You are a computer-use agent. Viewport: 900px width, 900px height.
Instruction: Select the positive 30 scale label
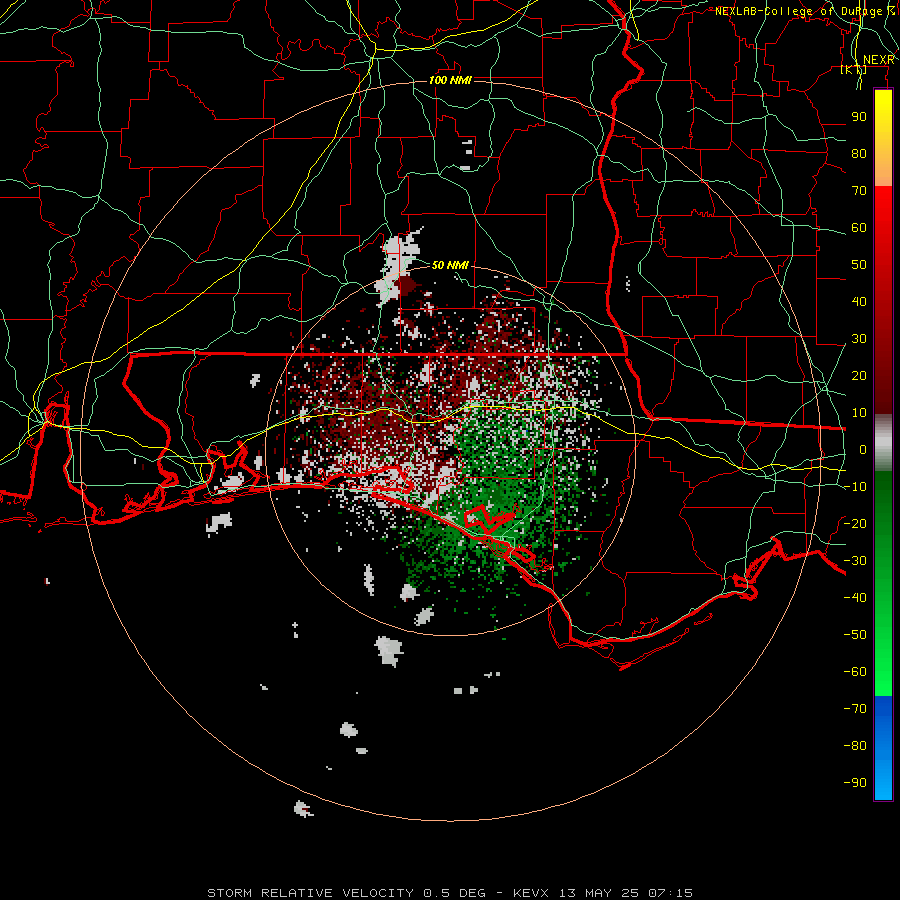tap(859, 339)
